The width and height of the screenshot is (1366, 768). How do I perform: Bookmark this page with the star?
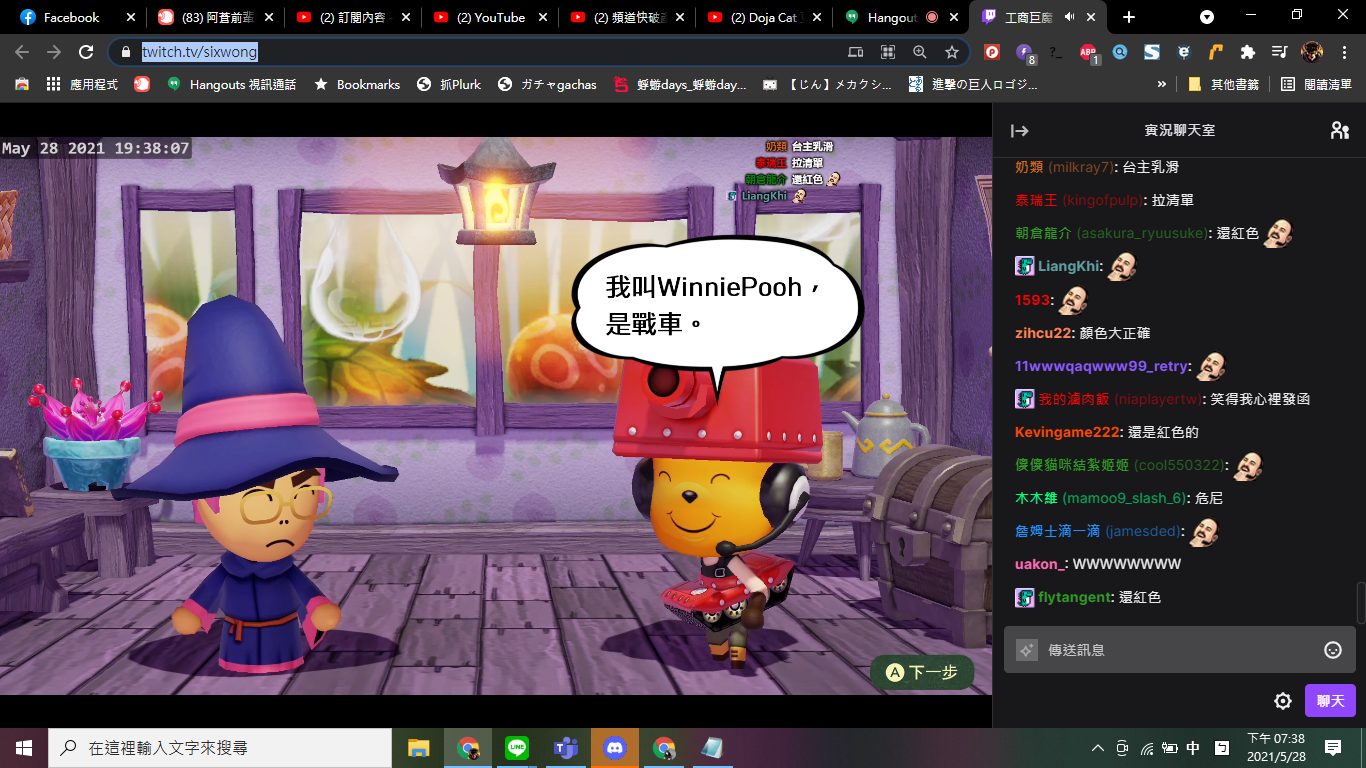click(952, 52)
